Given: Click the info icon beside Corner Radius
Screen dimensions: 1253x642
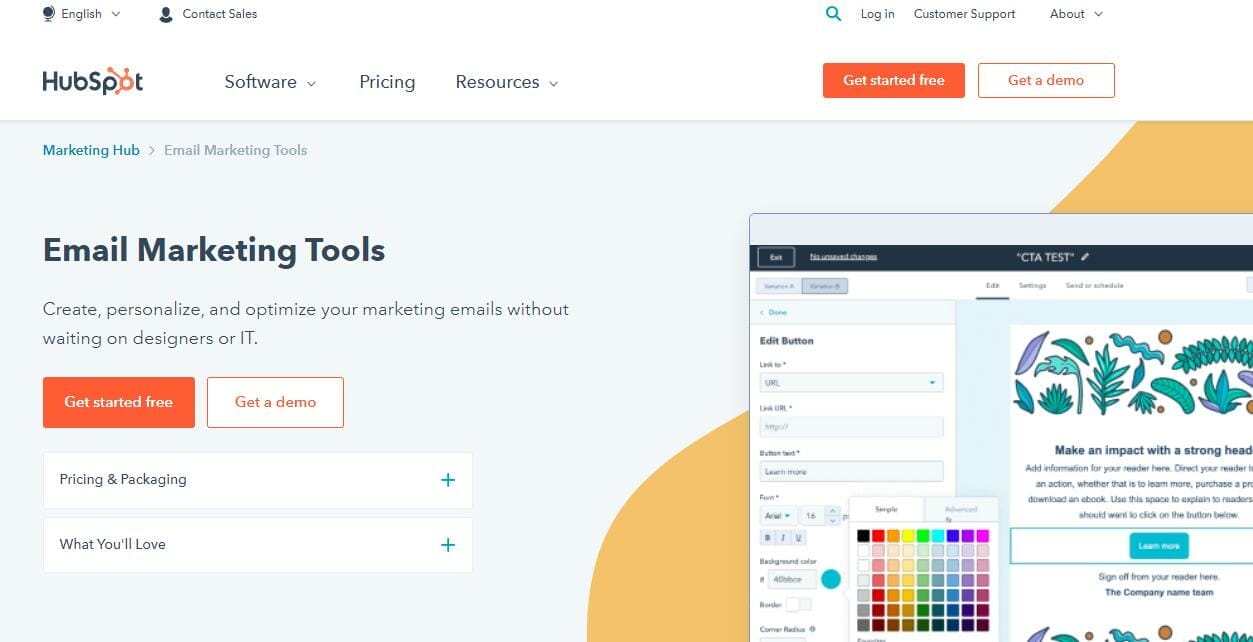Looking at the screenshot, I should click(x=811, y=629).
